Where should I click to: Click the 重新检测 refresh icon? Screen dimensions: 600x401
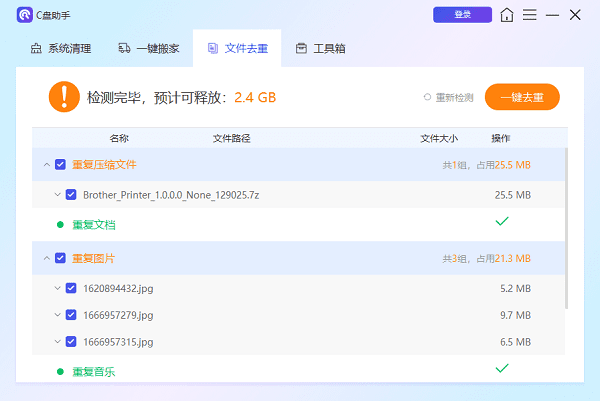click(427, 97)
